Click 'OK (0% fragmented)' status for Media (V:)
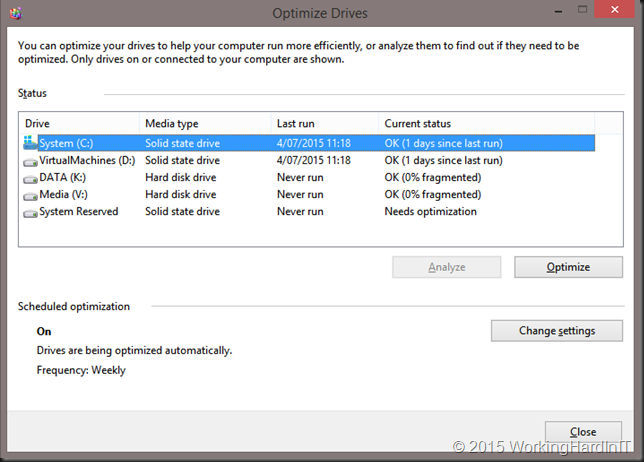Screen dimensions: 644x462 click(x=433, y=194)
